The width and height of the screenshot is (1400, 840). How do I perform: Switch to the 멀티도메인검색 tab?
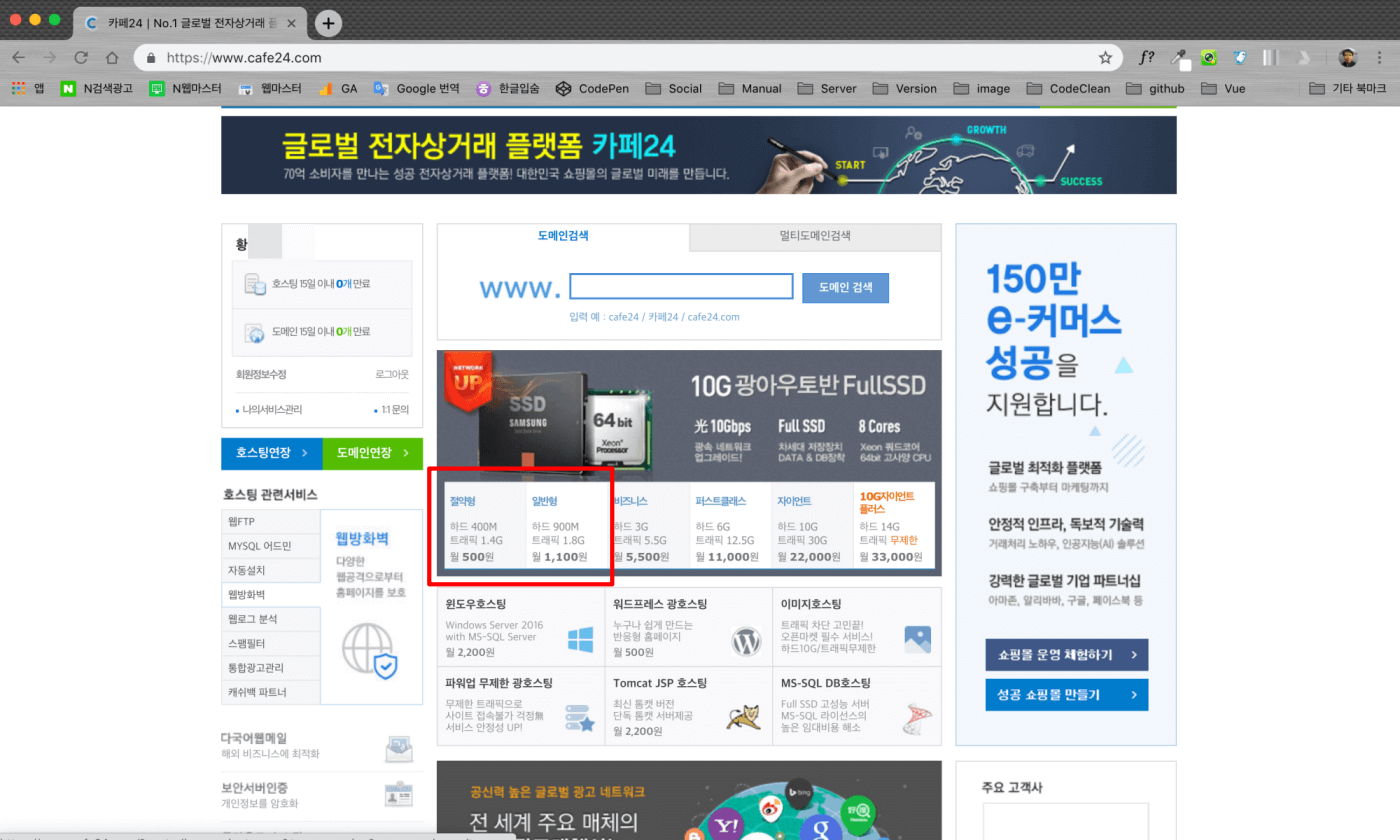coord(815,236)
